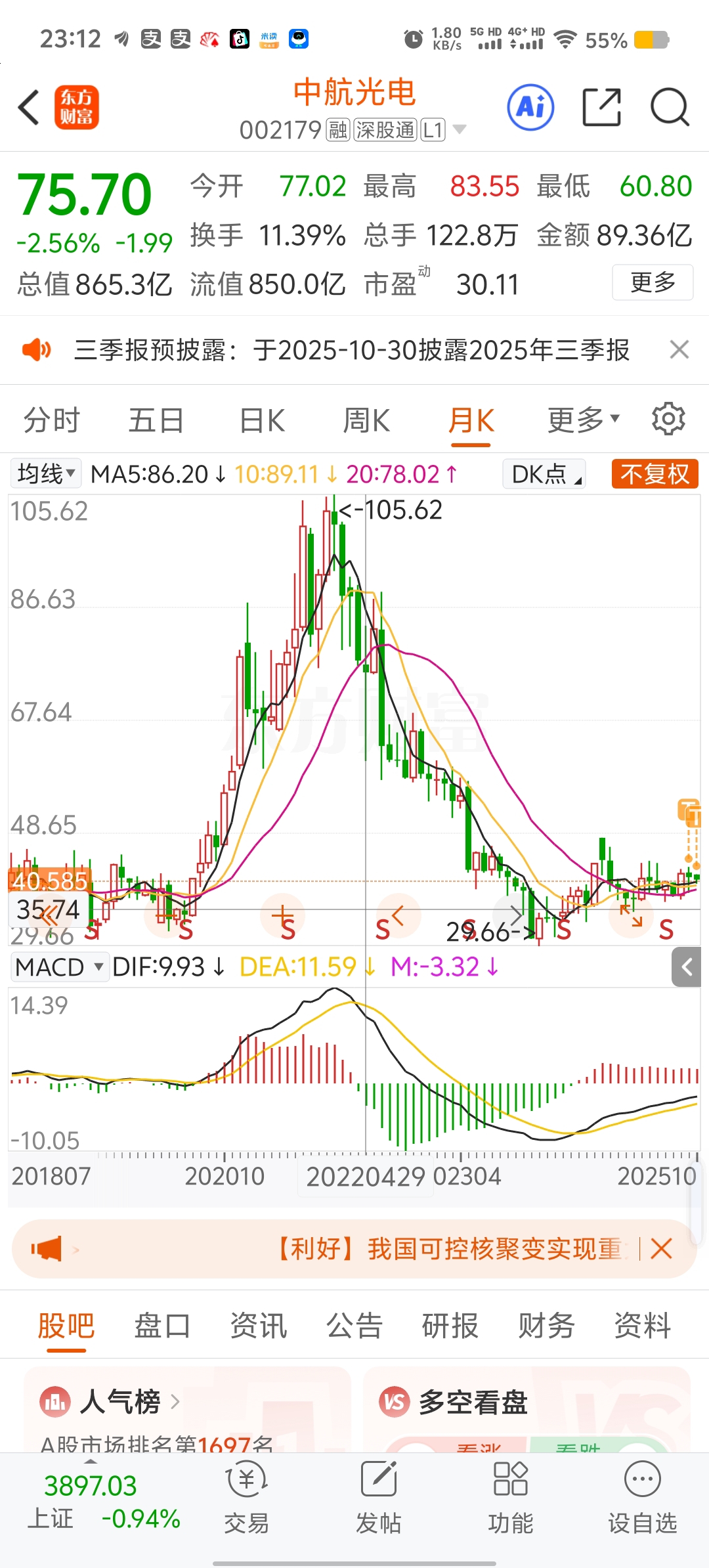Toggle the 不复权 adjustment button
This screenshot has width=709, height=1568.
click(655, 473)
